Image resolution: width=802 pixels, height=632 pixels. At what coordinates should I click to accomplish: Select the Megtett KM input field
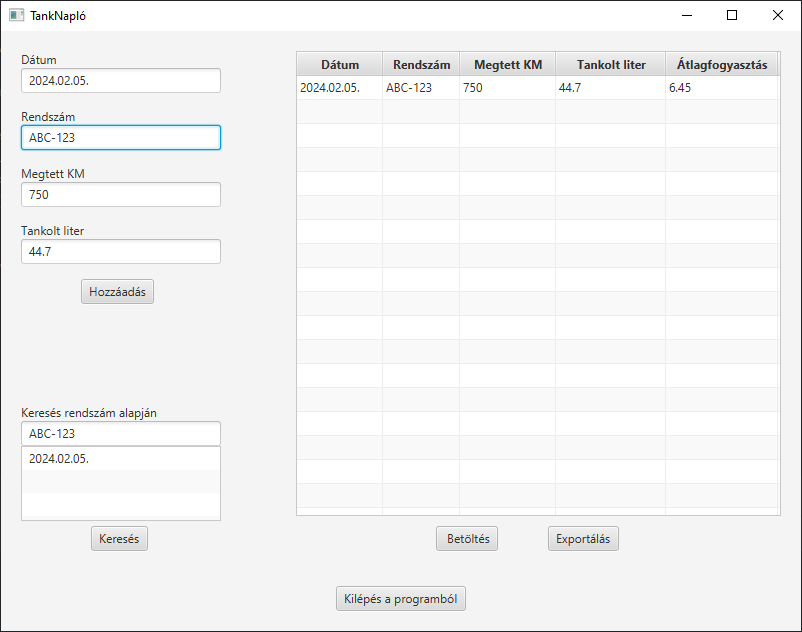pos(120,195)
